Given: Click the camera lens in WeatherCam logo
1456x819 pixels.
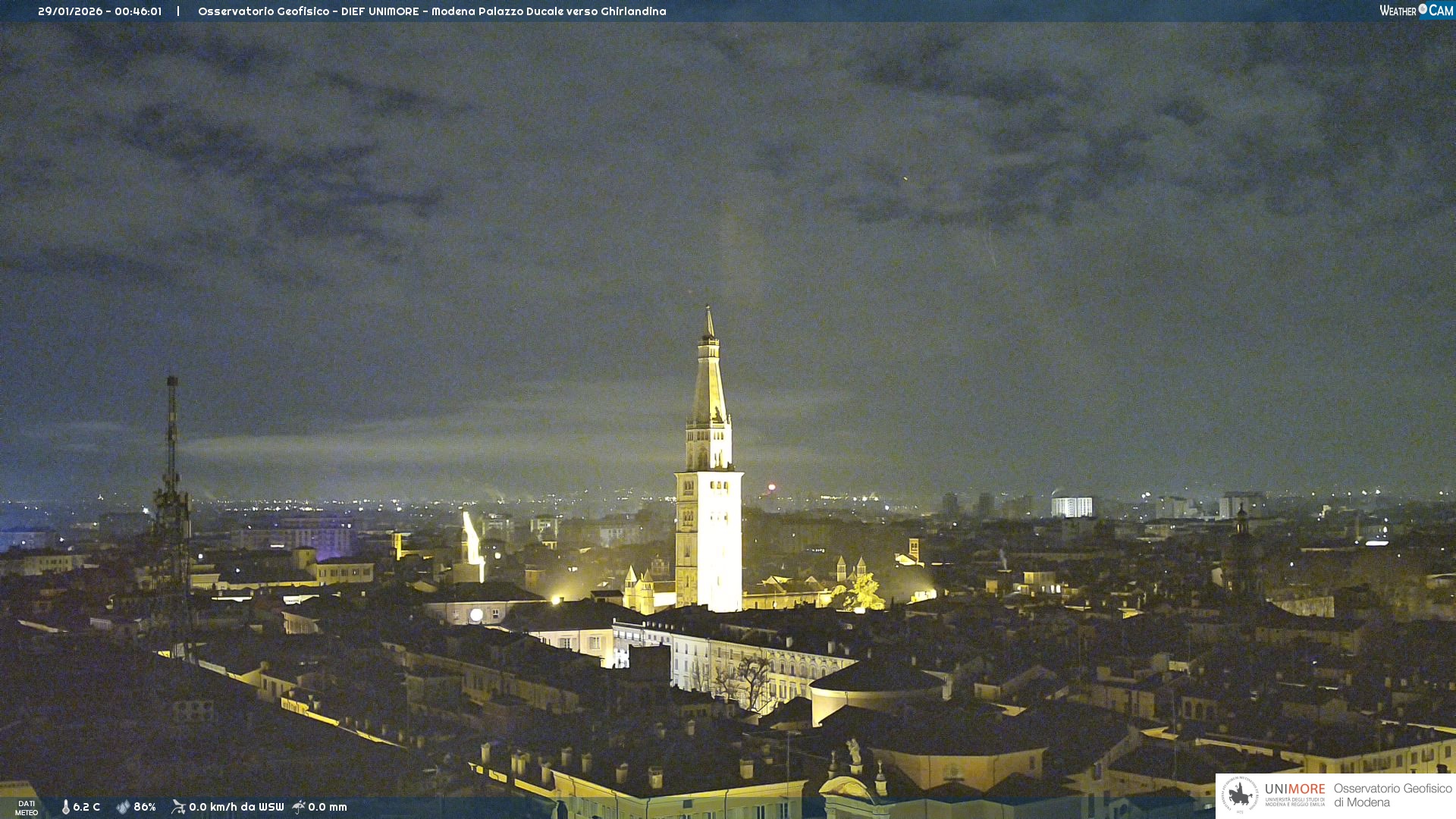Looking at the screenshot, I should pyautogui.click(x=1423, y=9).
